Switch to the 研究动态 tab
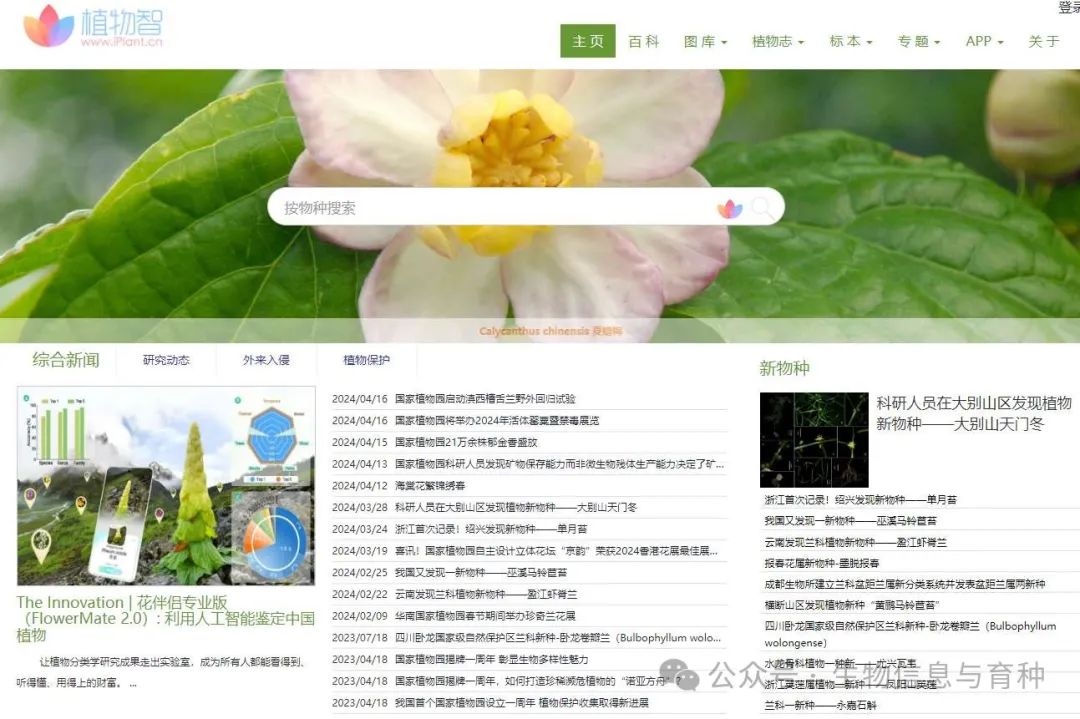This screenshot has height=719, width=1080. pyautogui.click(x=168, y=360)
